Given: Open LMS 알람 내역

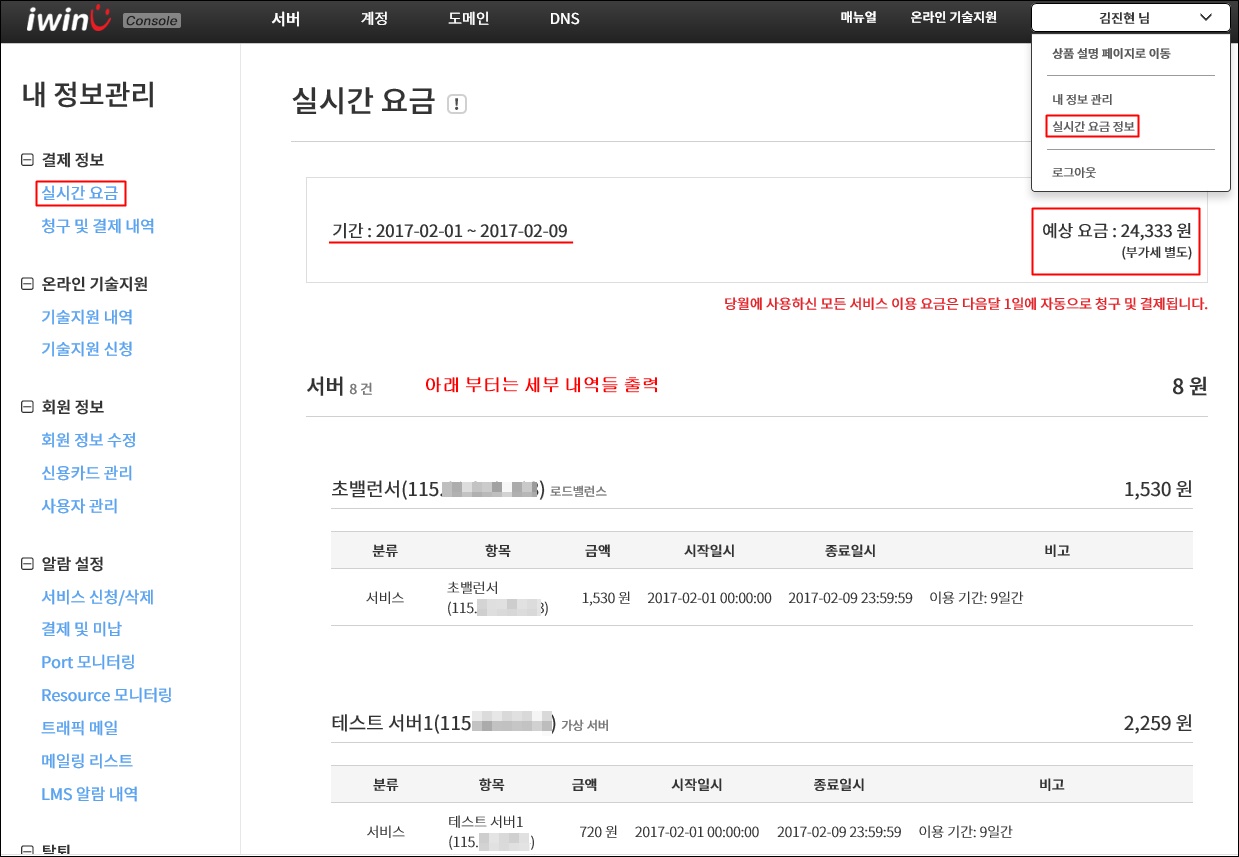Looking at the screenshot, I should [x=90, y=794].
